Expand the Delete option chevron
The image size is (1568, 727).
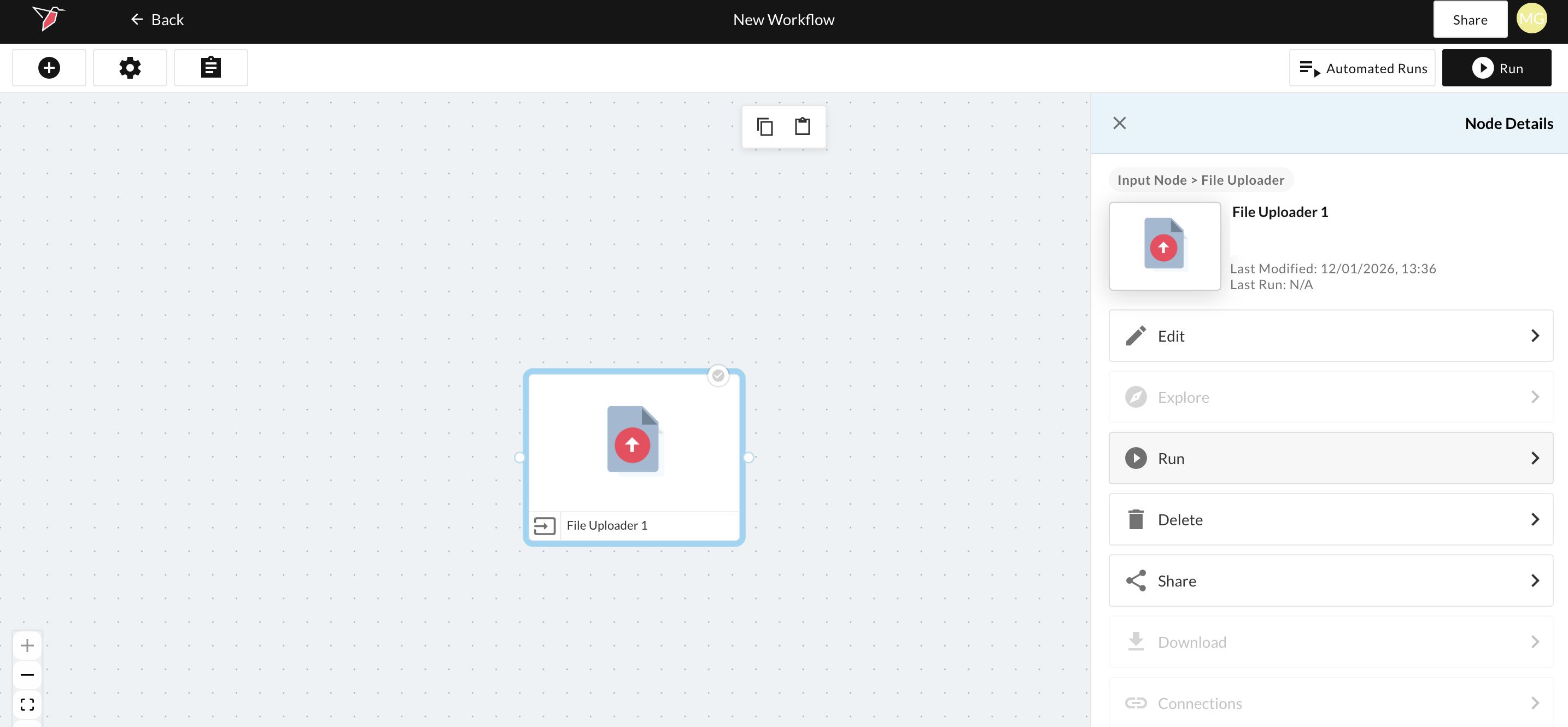tap(1535, 519)
